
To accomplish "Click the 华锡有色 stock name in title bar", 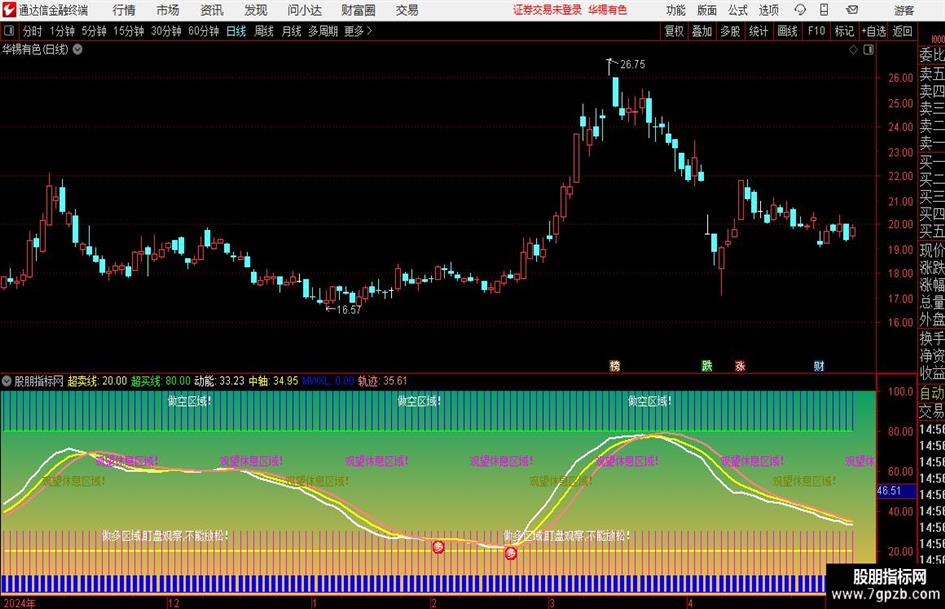I will [x=608, y=10].
